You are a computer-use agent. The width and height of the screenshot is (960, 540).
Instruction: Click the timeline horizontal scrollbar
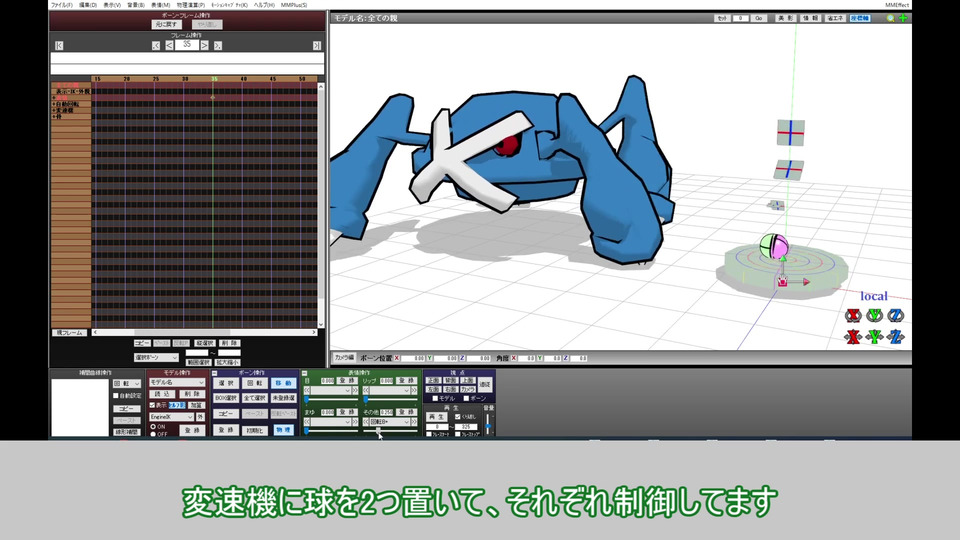click(204, 332)
